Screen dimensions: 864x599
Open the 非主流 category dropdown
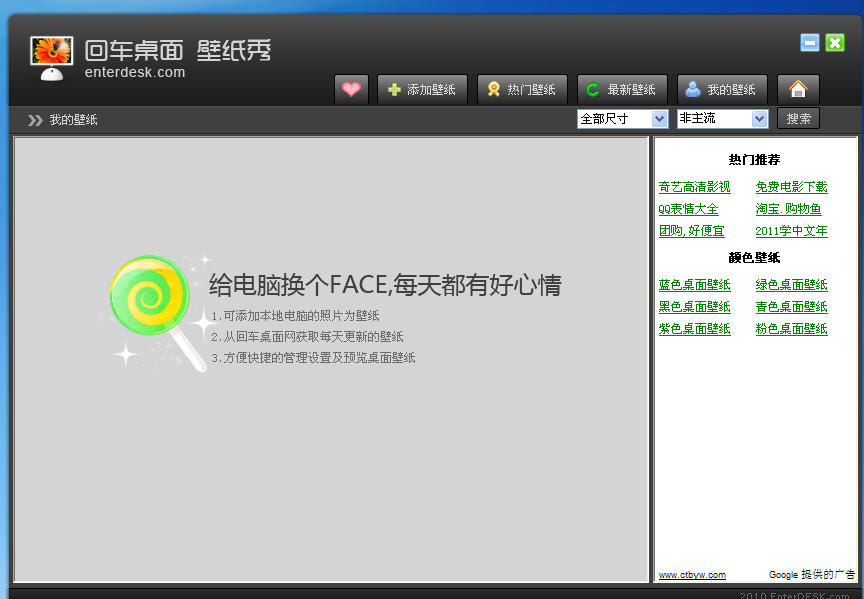click(720, 118)
